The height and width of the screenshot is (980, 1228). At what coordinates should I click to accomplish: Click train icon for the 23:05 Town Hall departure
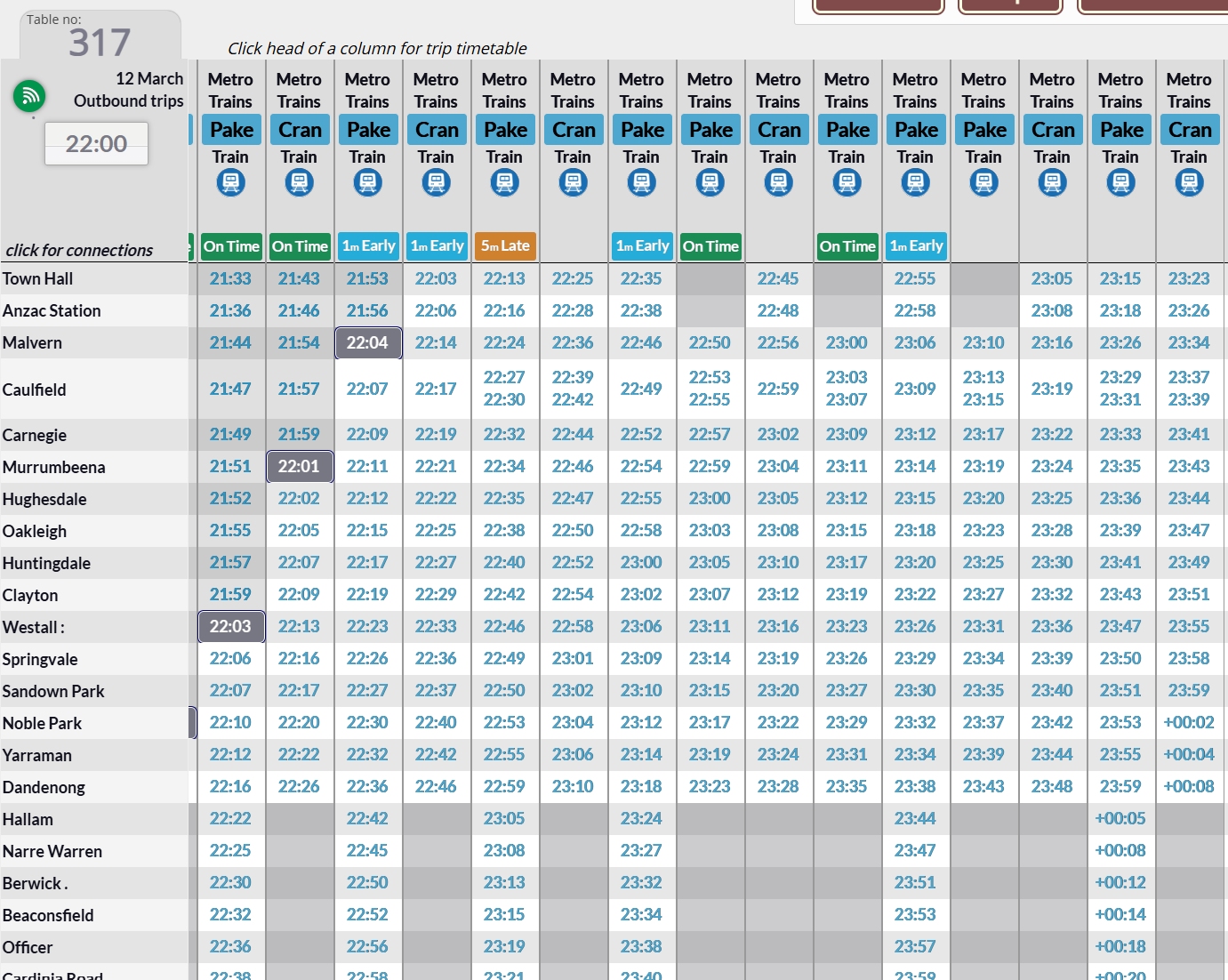(x=1052, y=183)
